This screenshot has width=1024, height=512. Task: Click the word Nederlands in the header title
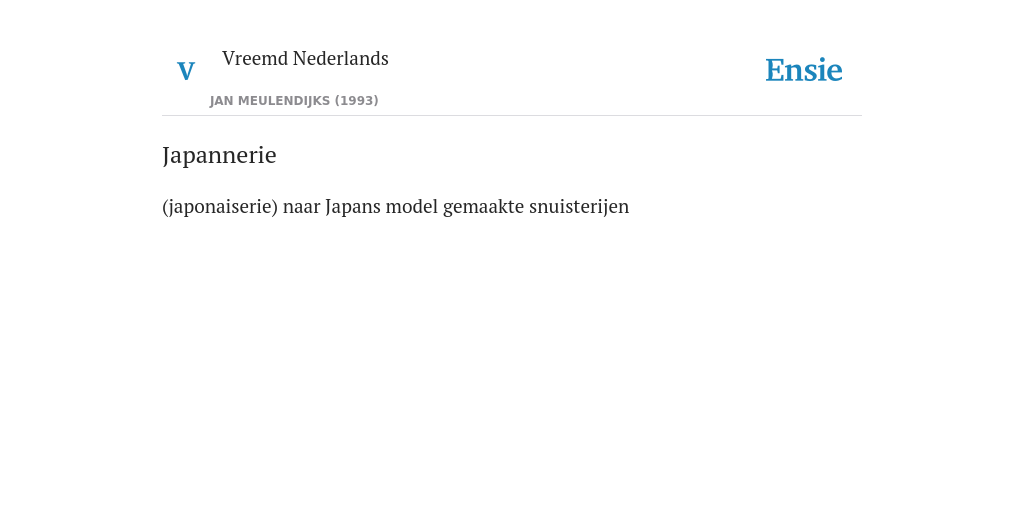point(341,58)
